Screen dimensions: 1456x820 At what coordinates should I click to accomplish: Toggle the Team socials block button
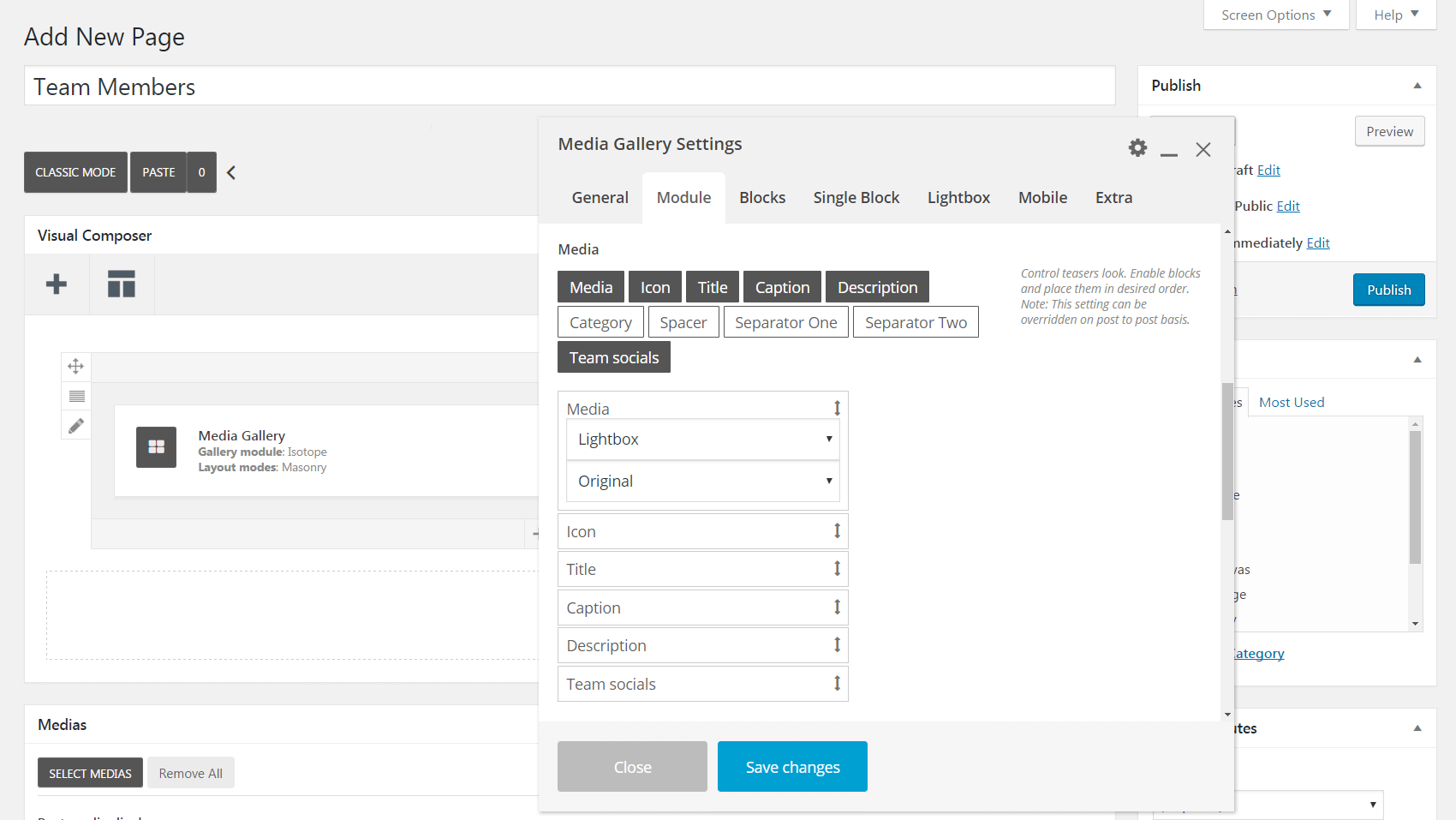pyautogui.click(x=614, y=357)
